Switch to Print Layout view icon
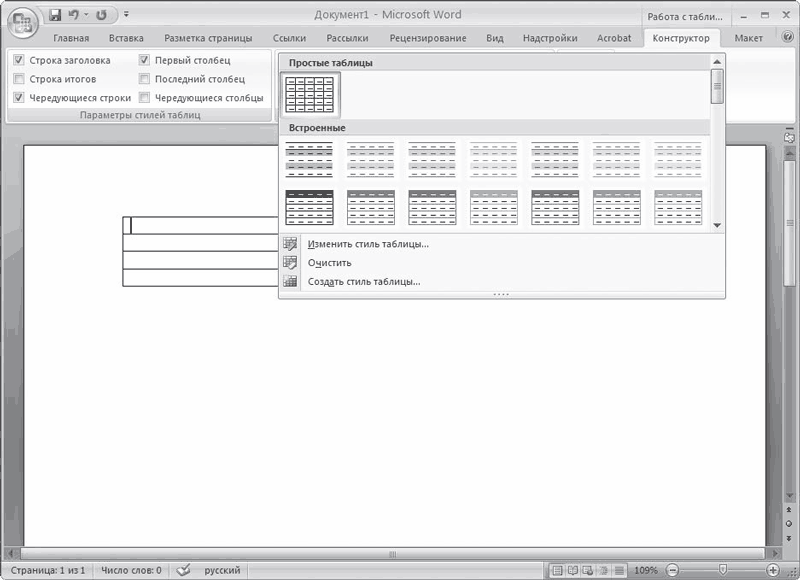This screenshot has height=580, width=800. 558,570
